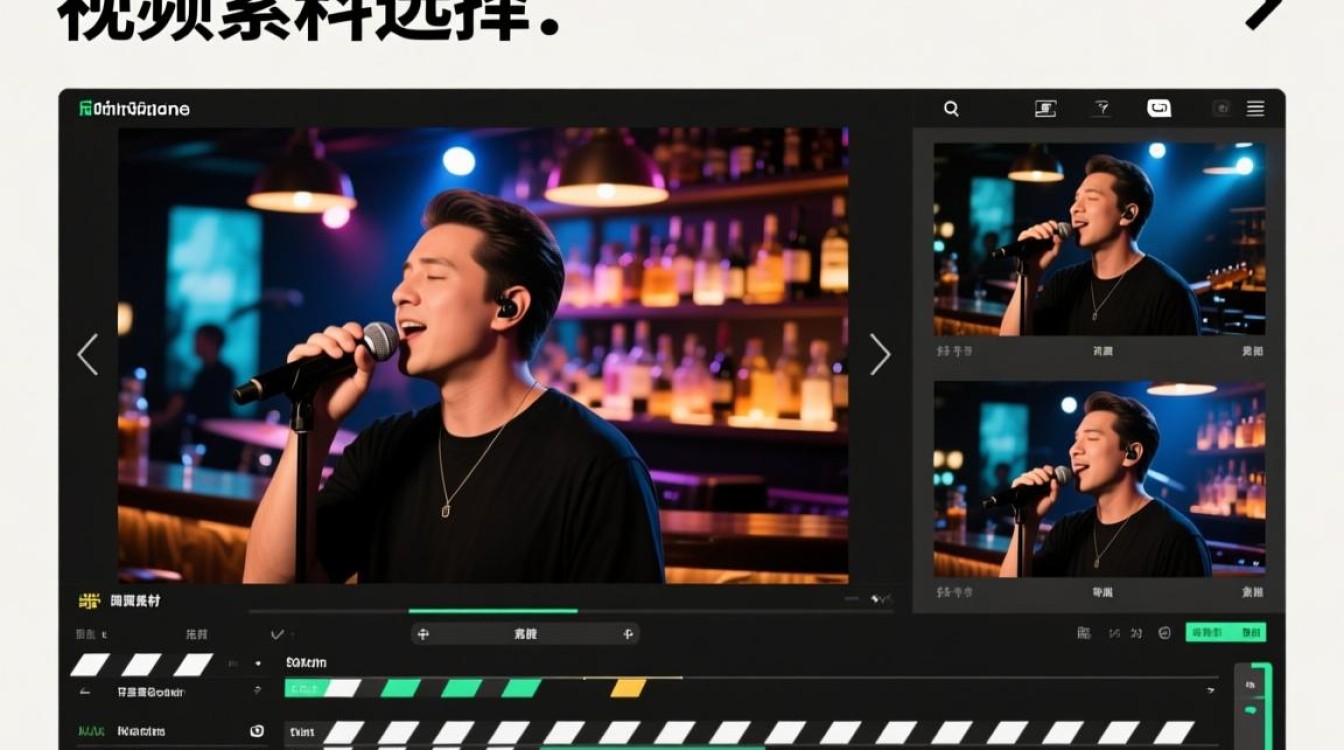Click the bright green button on the timeline toolbar
Screen dimensions: 1344x750
1226,632
